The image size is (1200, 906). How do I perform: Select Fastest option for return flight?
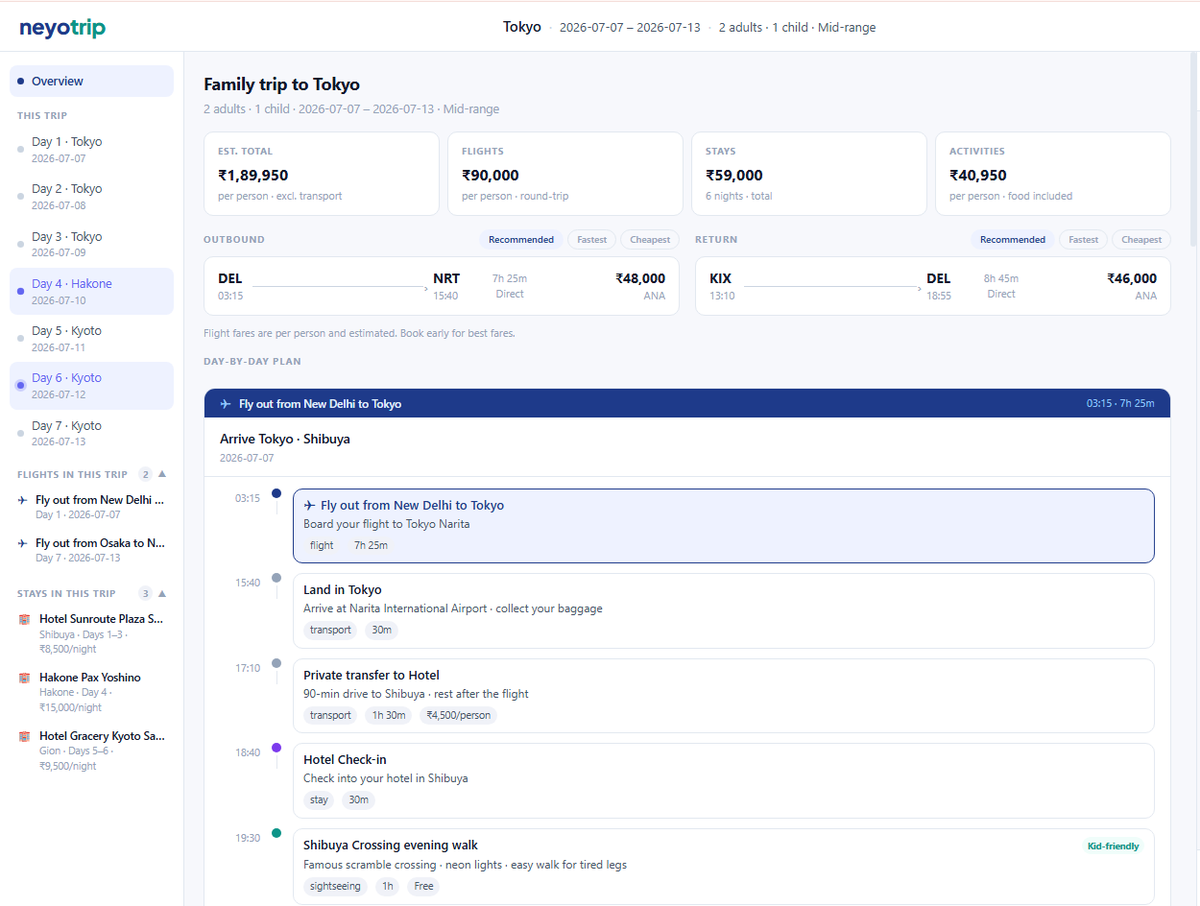(1084, 240)
